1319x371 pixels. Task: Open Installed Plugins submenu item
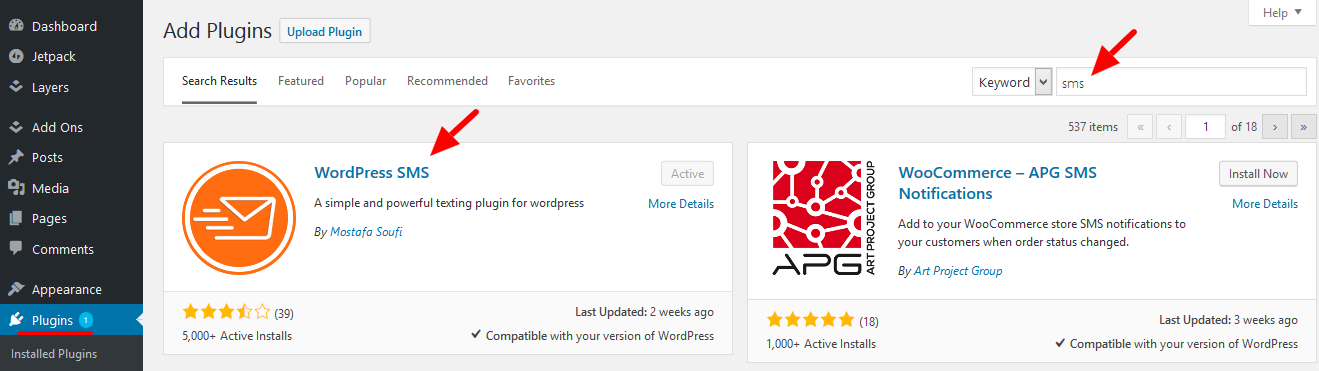click(54, 353)
